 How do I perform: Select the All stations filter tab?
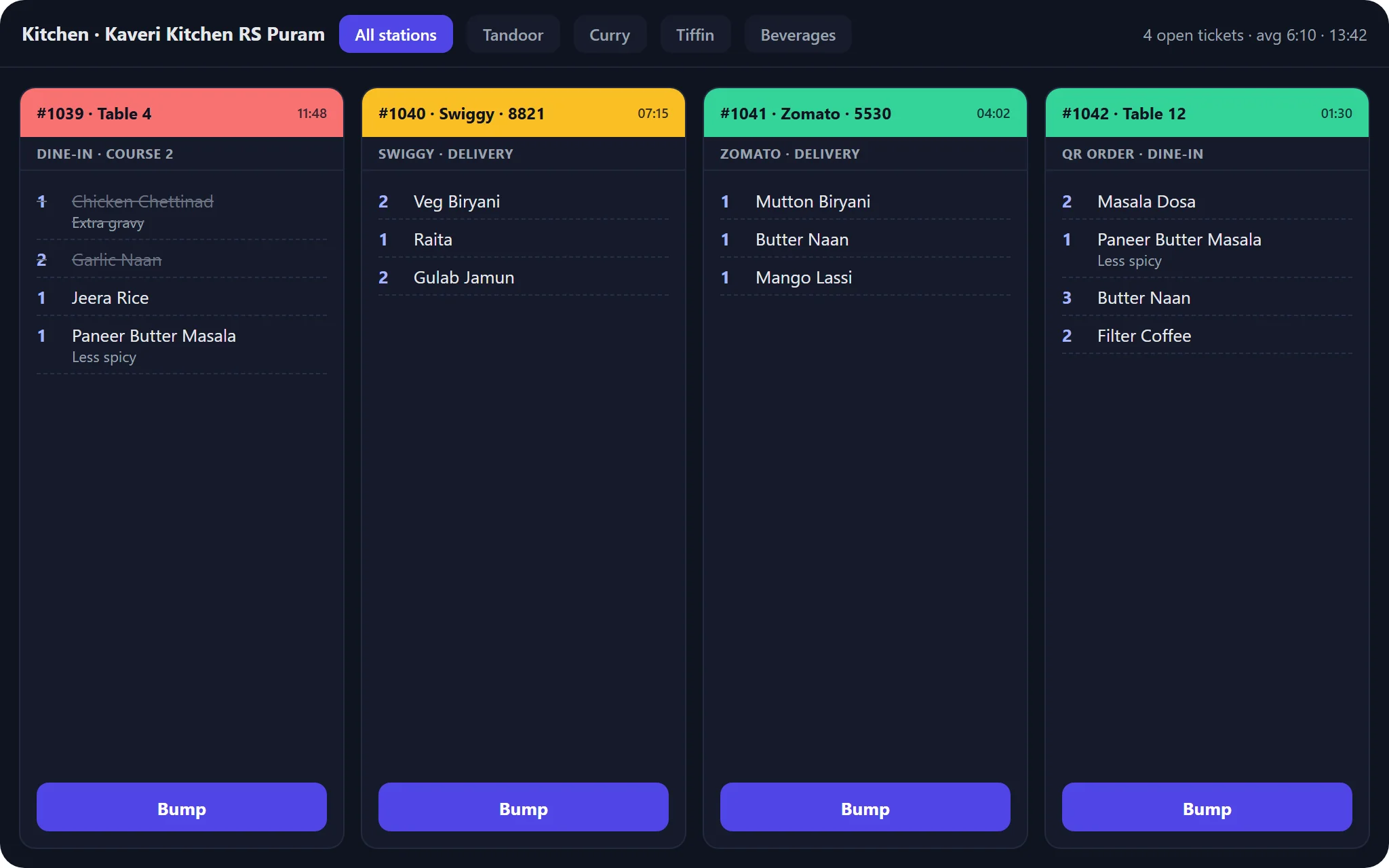pyautogui.click(x=395, y=35)
